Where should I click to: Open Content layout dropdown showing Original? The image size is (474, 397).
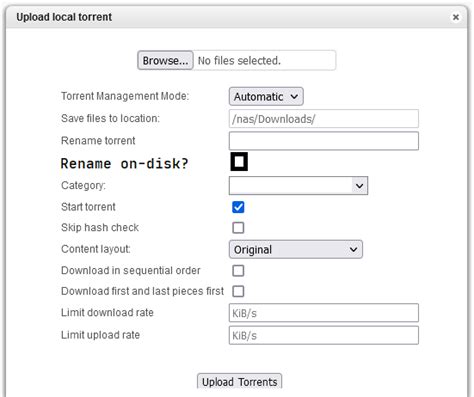point(296,249)
